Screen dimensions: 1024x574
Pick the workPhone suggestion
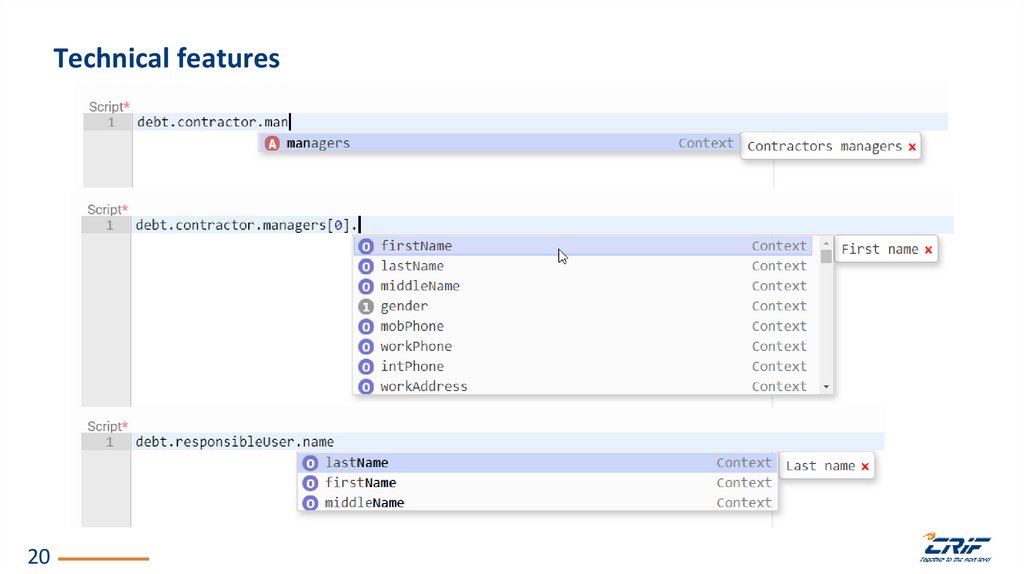(416, 346)
